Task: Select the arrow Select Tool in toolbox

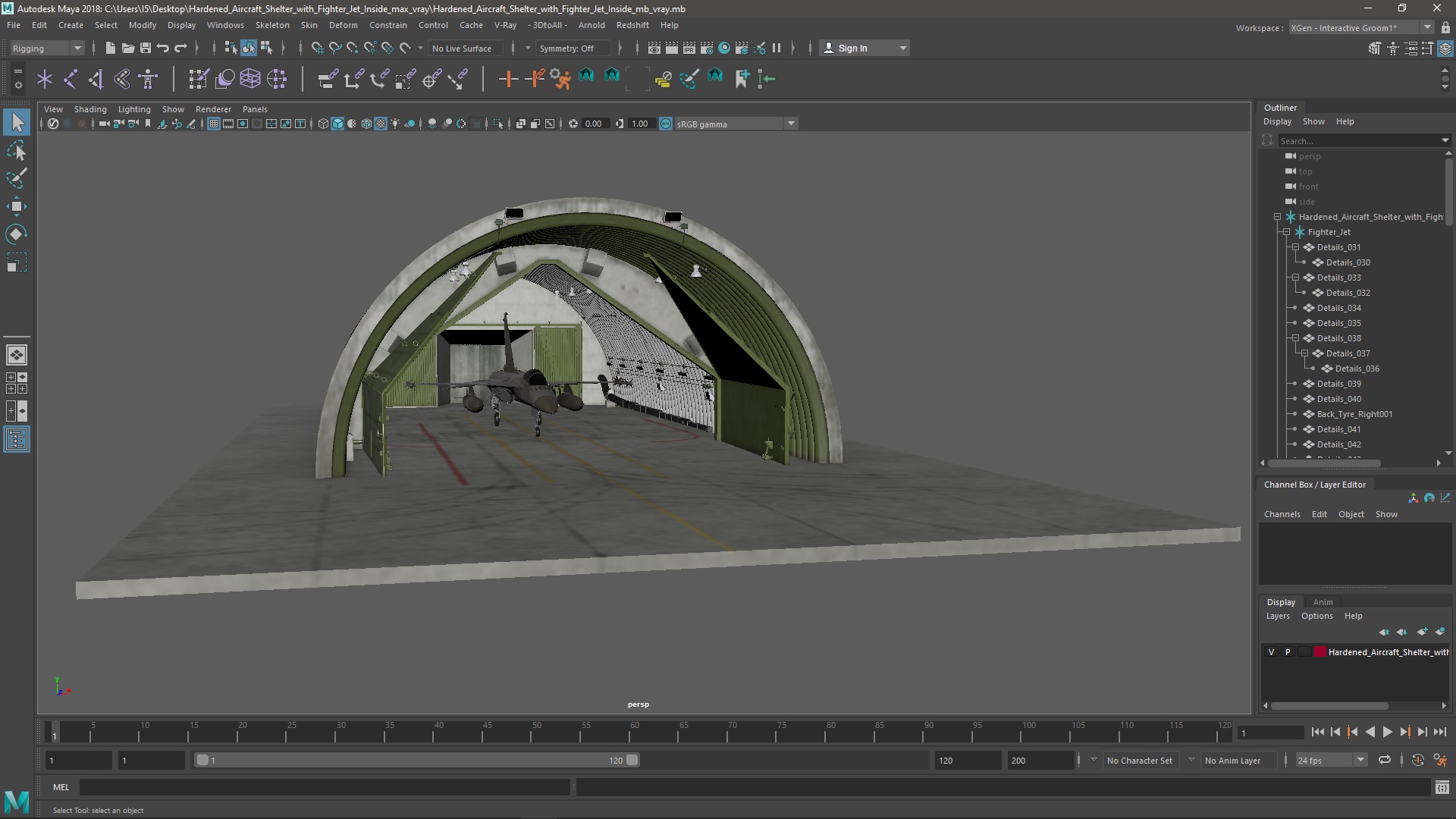Action: tap(17, 122)
